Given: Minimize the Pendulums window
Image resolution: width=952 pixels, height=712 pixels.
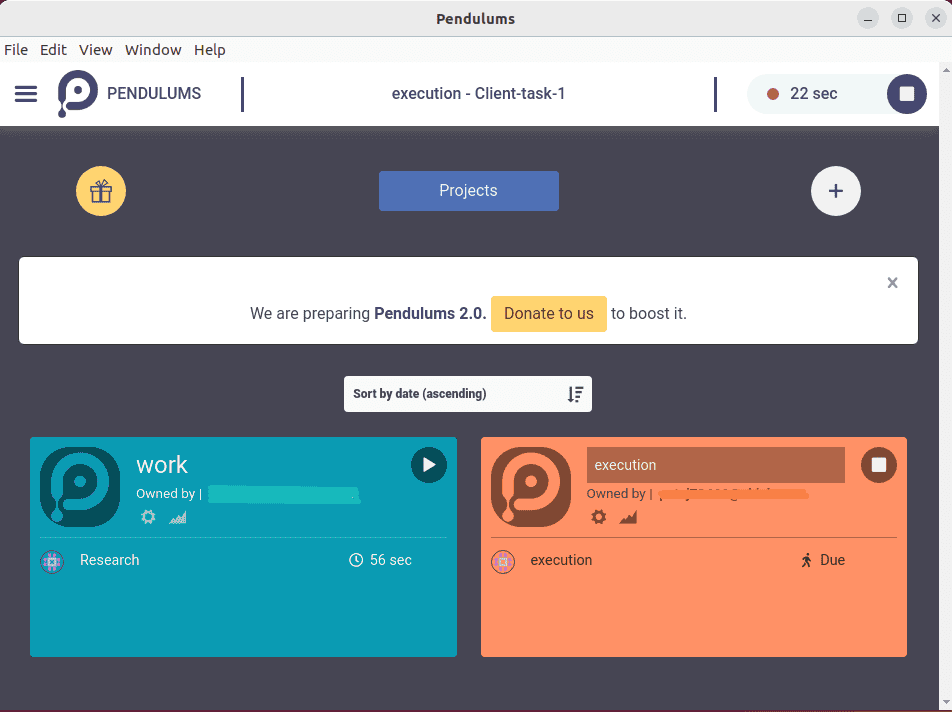Looking at the screenshot, I should point(868,19).
